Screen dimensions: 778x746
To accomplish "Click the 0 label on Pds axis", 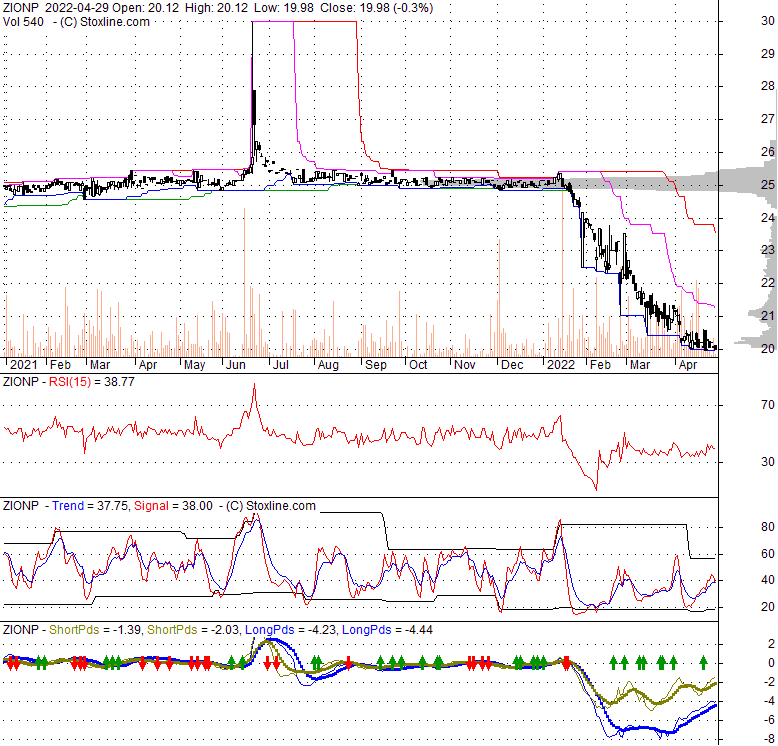I will click(x=771, y=663).
